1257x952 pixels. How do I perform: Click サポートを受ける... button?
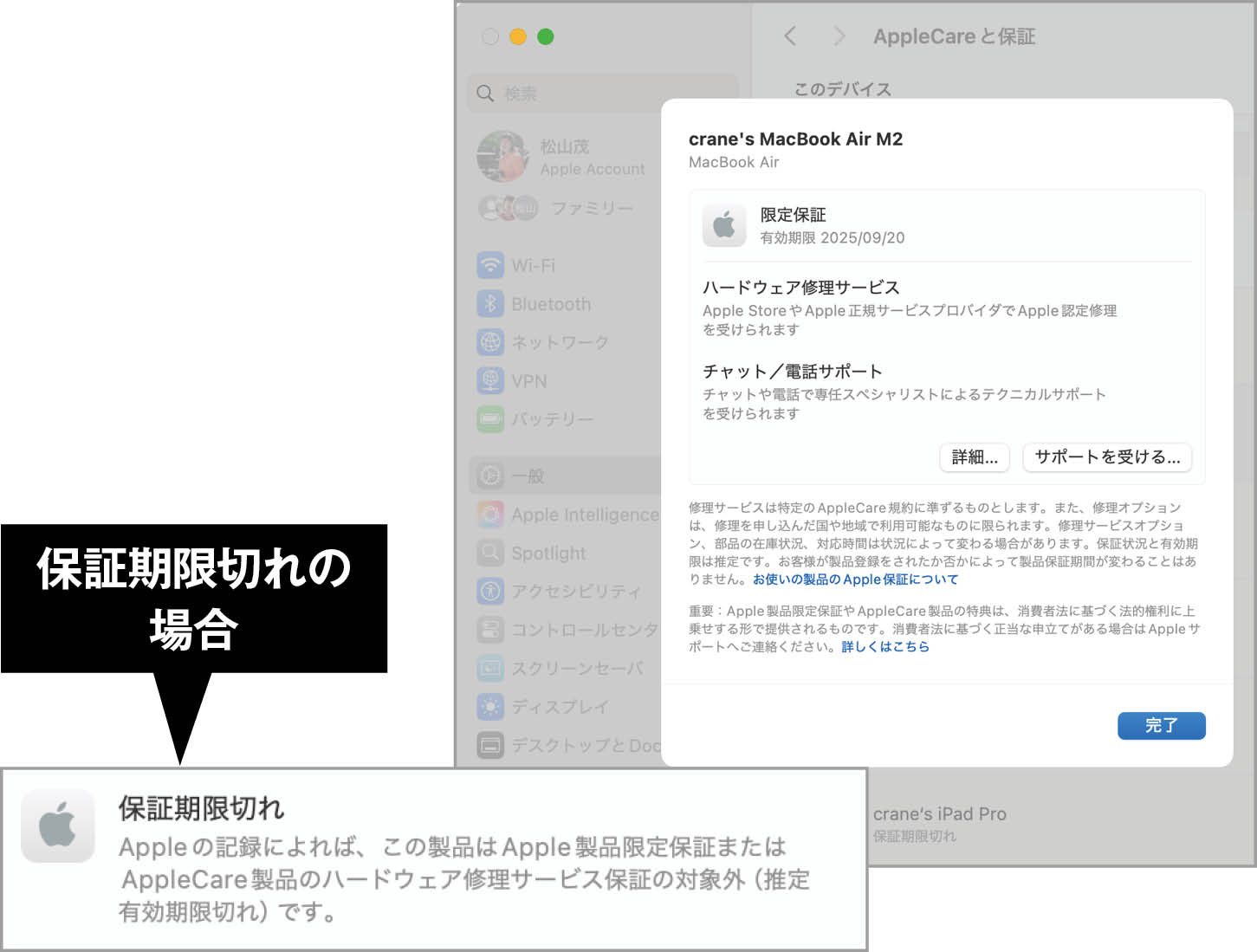click(x=1107, y=457)
